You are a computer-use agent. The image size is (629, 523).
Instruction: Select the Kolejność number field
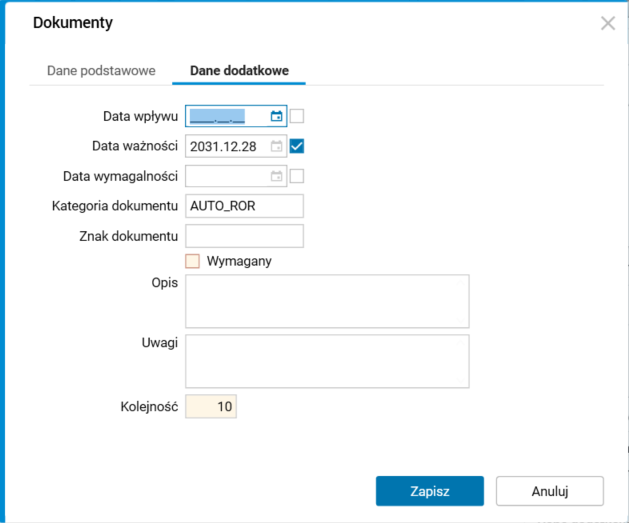(x=211, y=407)
